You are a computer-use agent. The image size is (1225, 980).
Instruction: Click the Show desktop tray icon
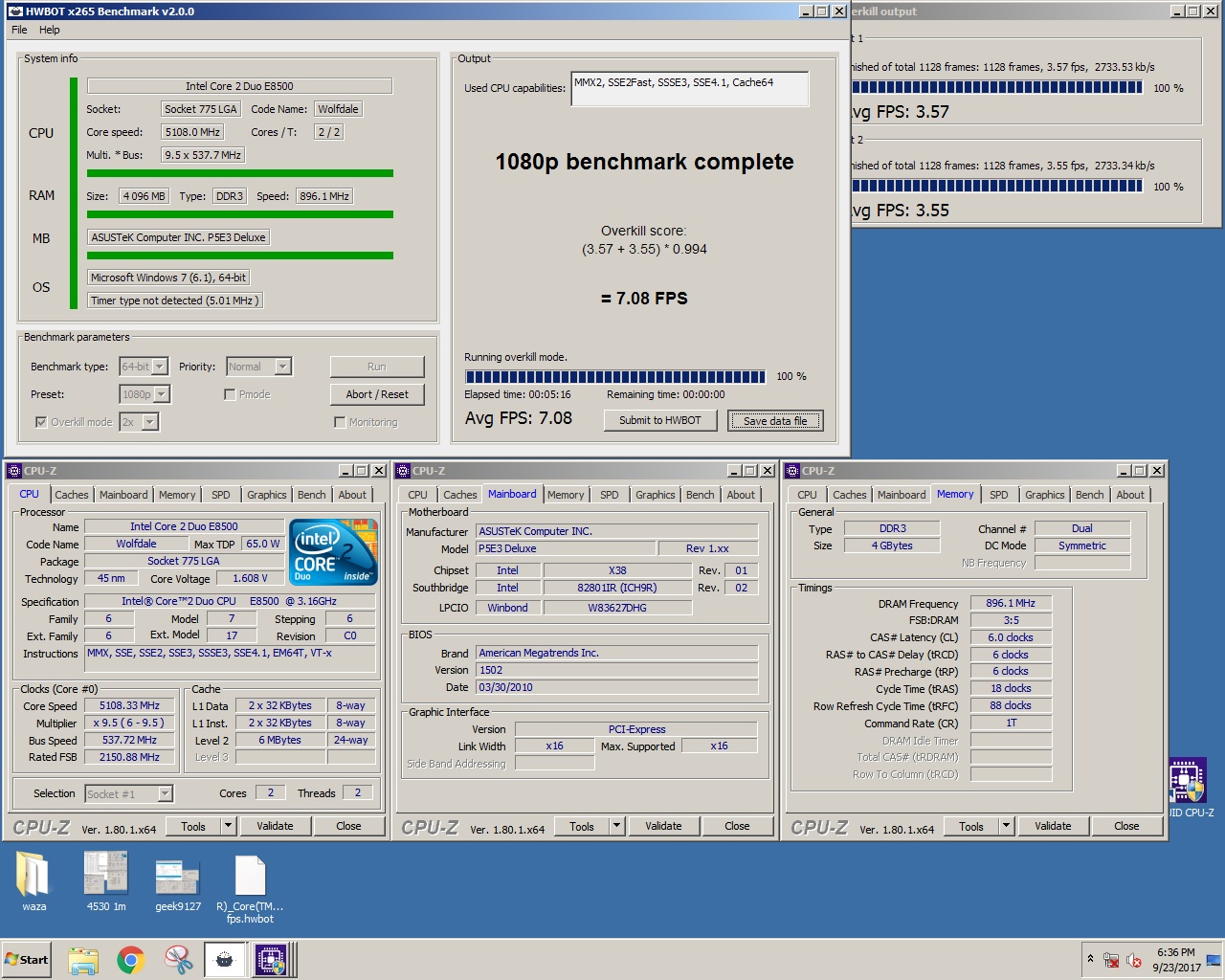(1214, 960)
